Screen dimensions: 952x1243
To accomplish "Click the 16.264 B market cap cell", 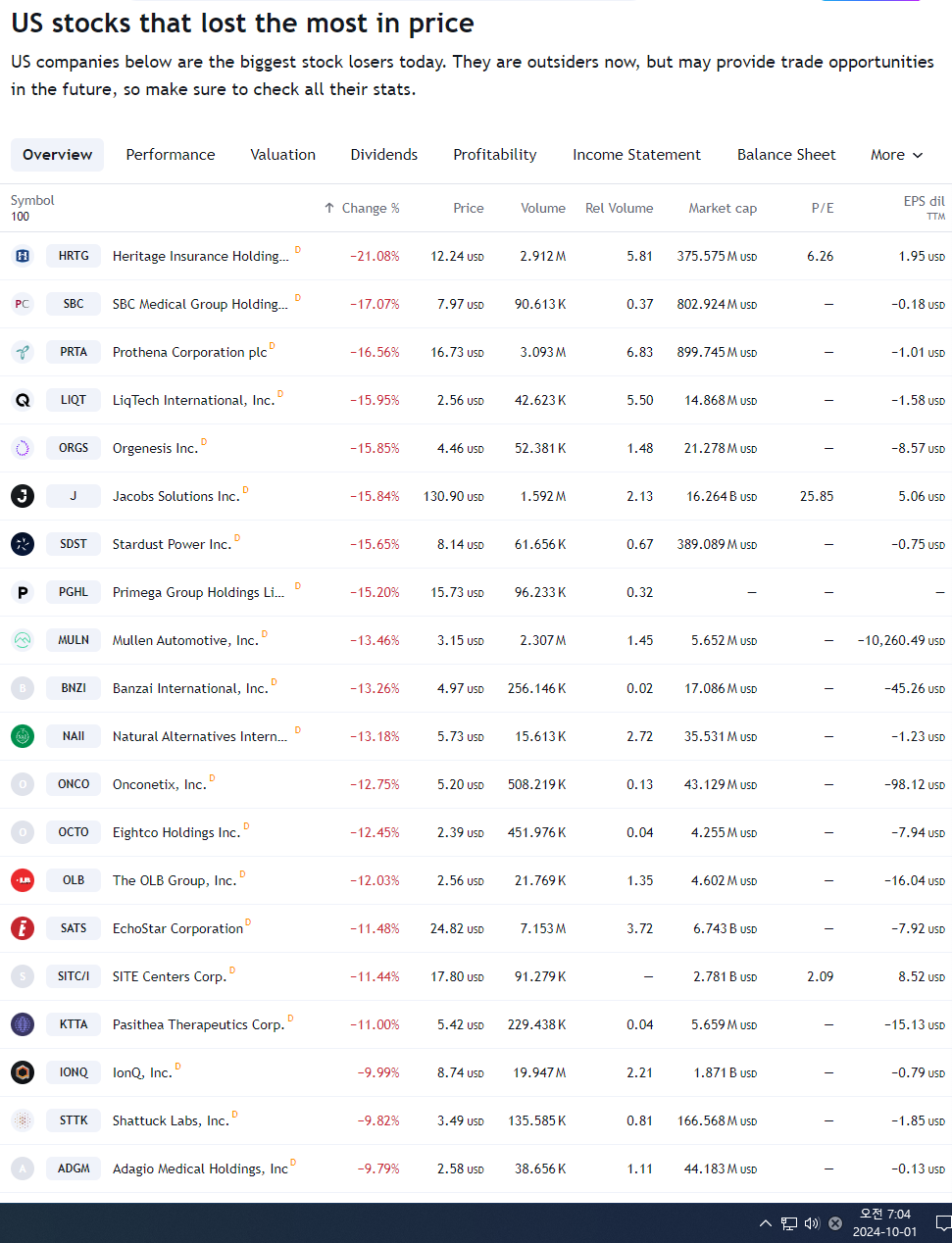I will 722,496.
